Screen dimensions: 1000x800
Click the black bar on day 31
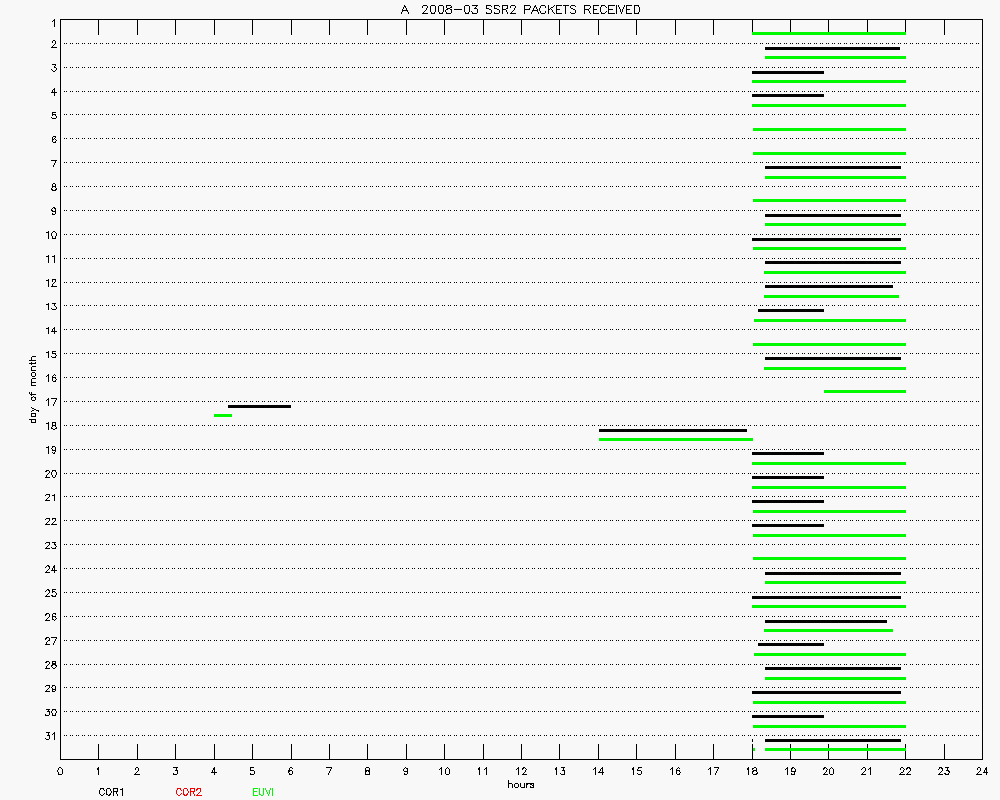(832, 740)
